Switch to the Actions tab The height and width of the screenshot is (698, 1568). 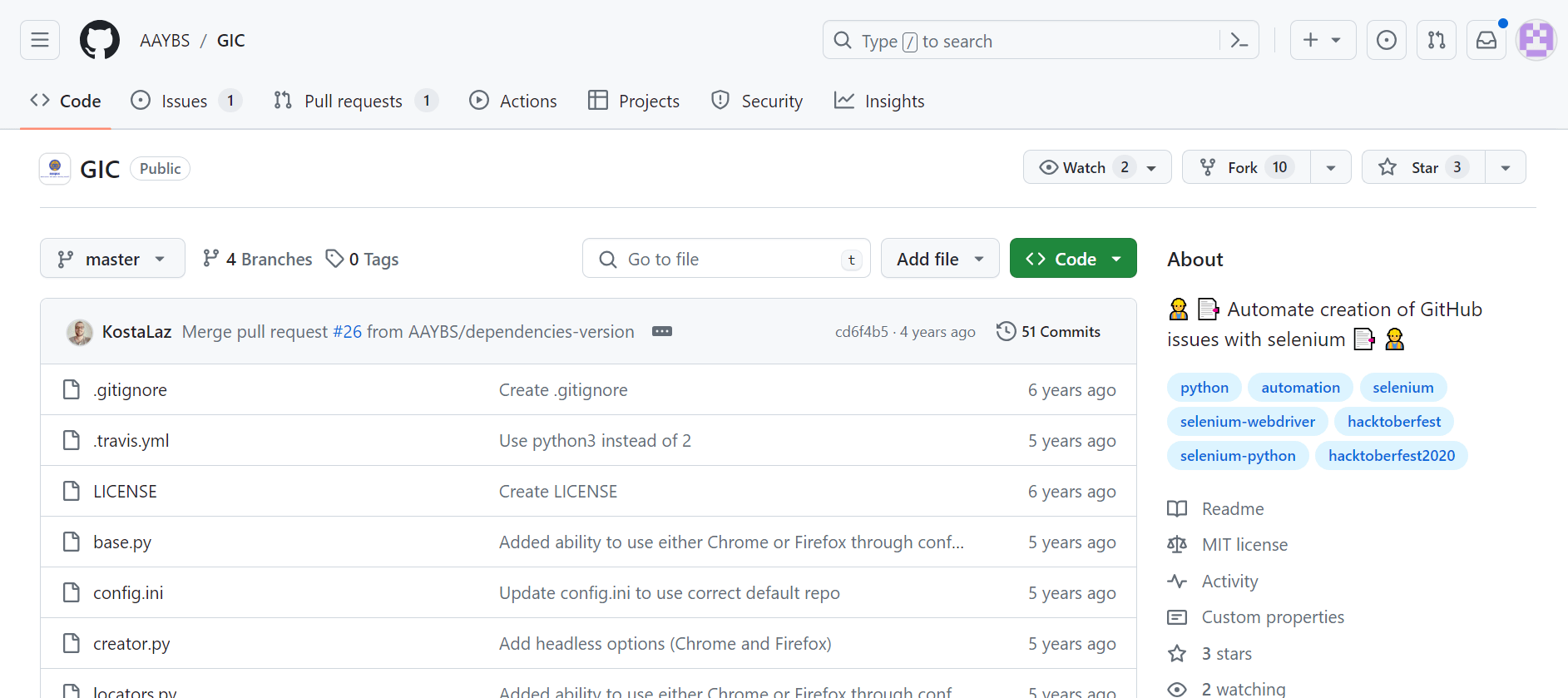point(513,101)
